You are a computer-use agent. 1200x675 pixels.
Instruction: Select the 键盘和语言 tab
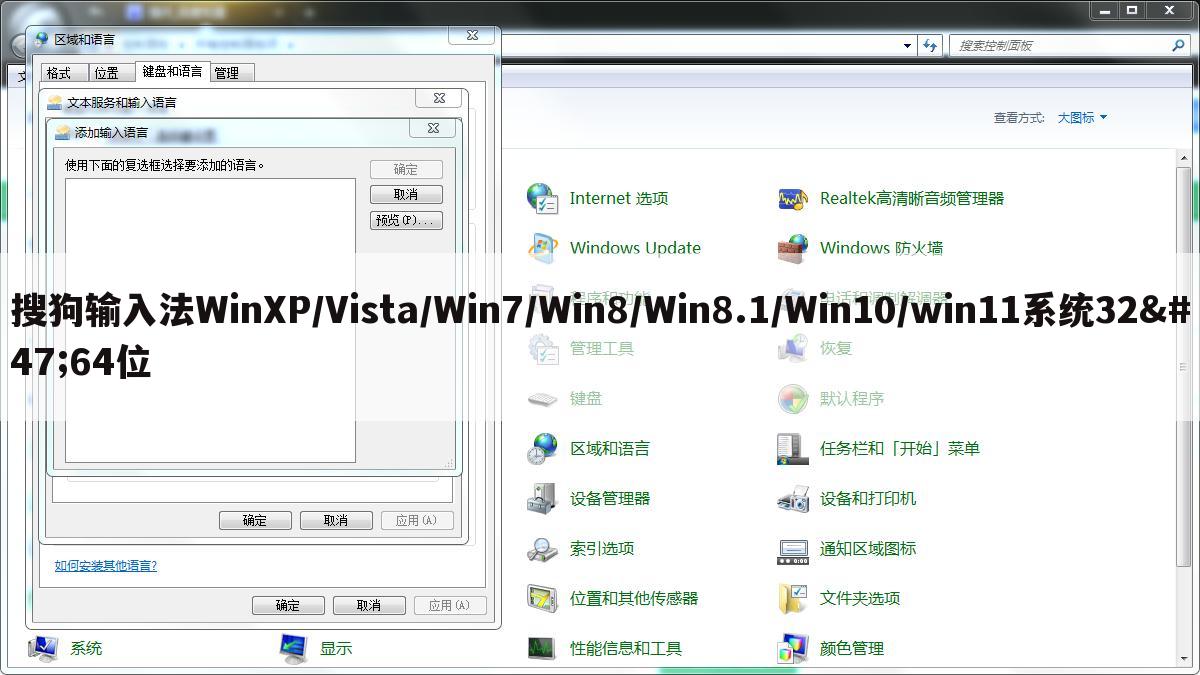click(172, 71)
